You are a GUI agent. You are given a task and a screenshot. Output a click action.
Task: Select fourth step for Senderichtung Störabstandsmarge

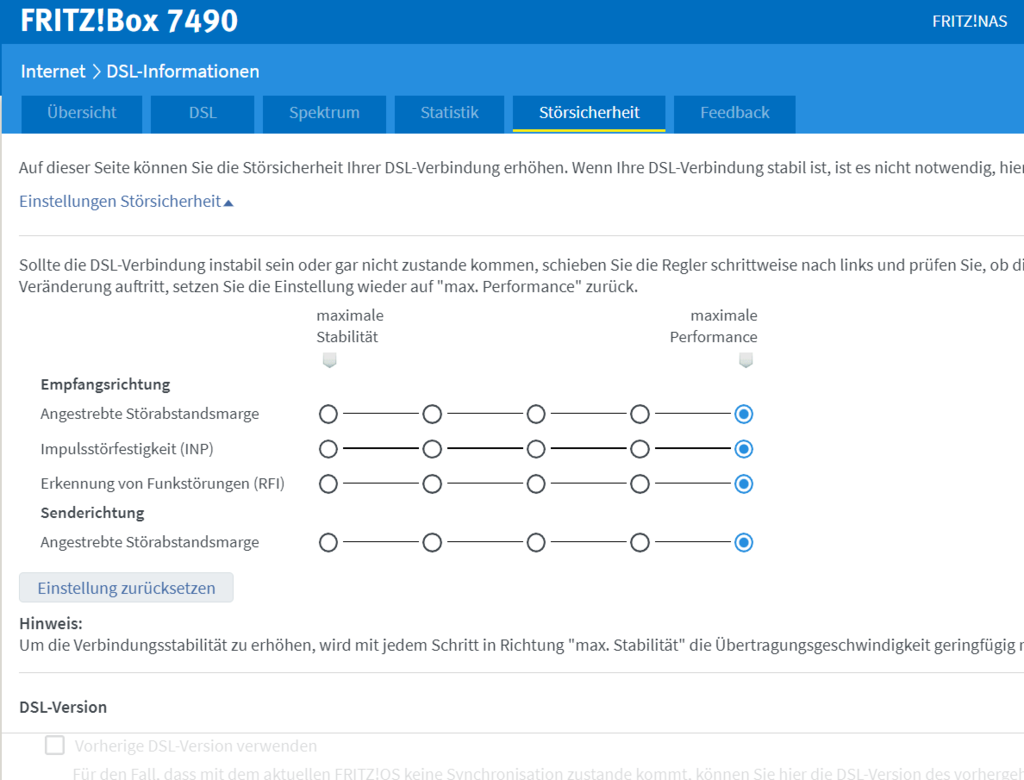tap(640, 542)
